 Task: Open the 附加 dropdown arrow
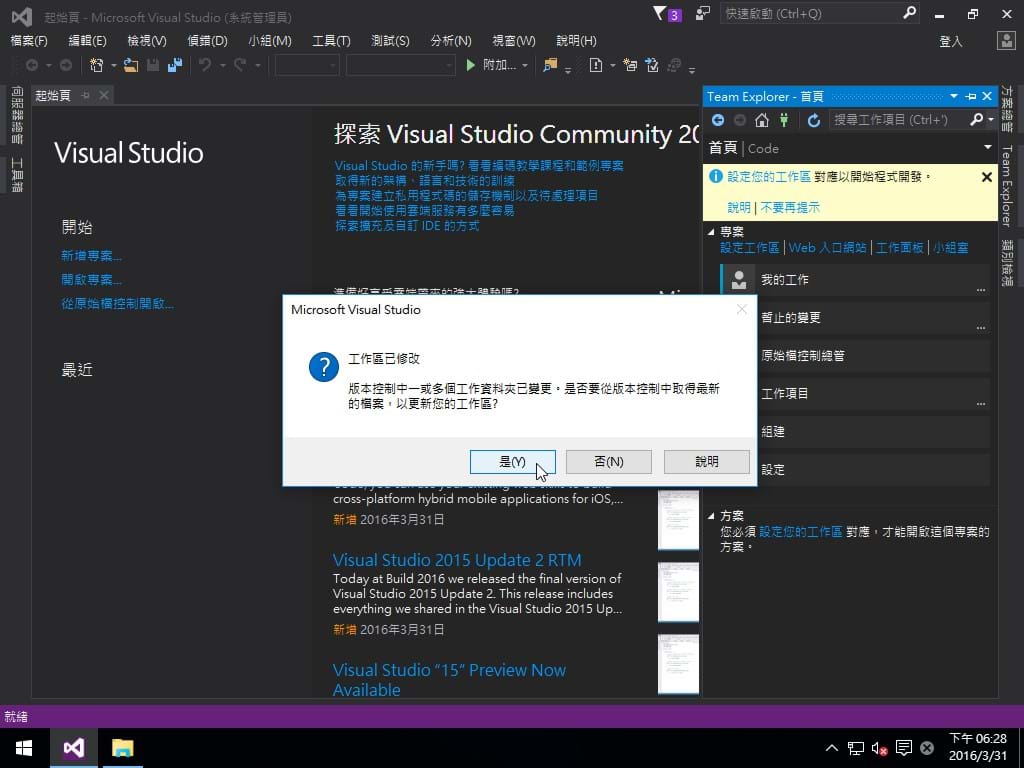525,66
